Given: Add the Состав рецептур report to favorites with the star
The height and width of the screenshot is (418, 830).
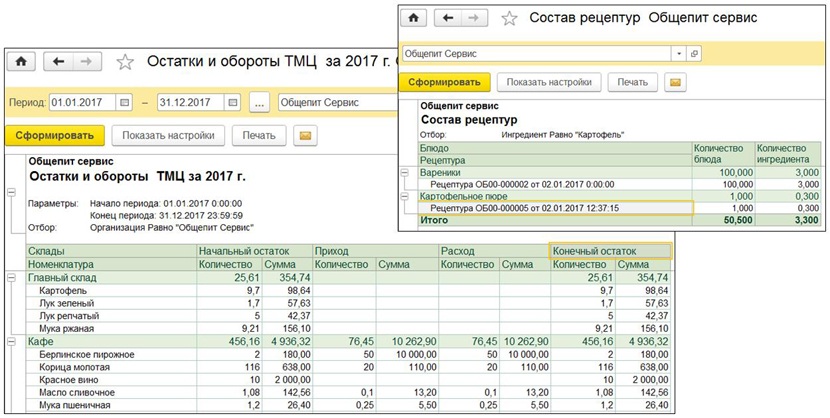Looking at the screenshot, I should click(x=509, y=18).
